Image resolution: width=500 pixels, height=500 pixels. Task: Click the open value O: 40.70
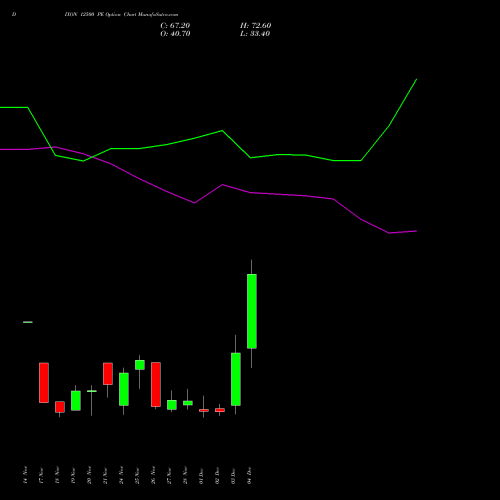[175, 34]
